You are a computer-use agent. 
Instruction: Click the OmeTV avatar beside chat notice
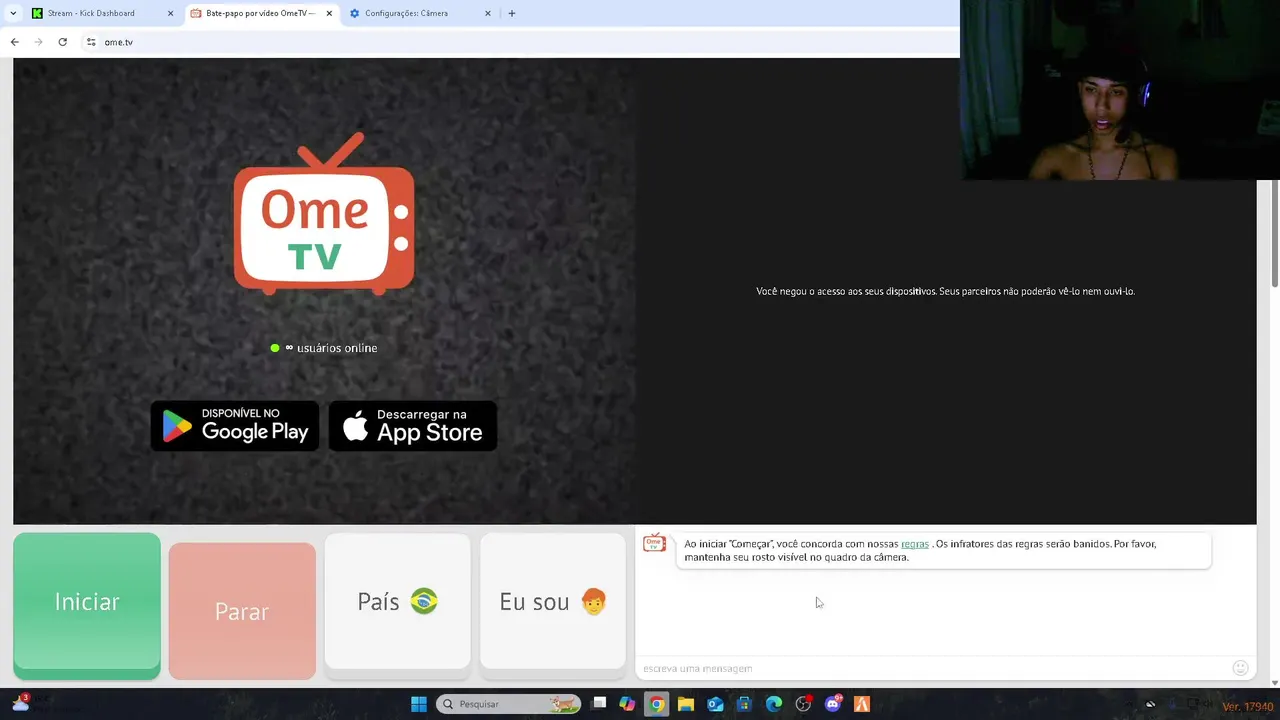[654, 543]
